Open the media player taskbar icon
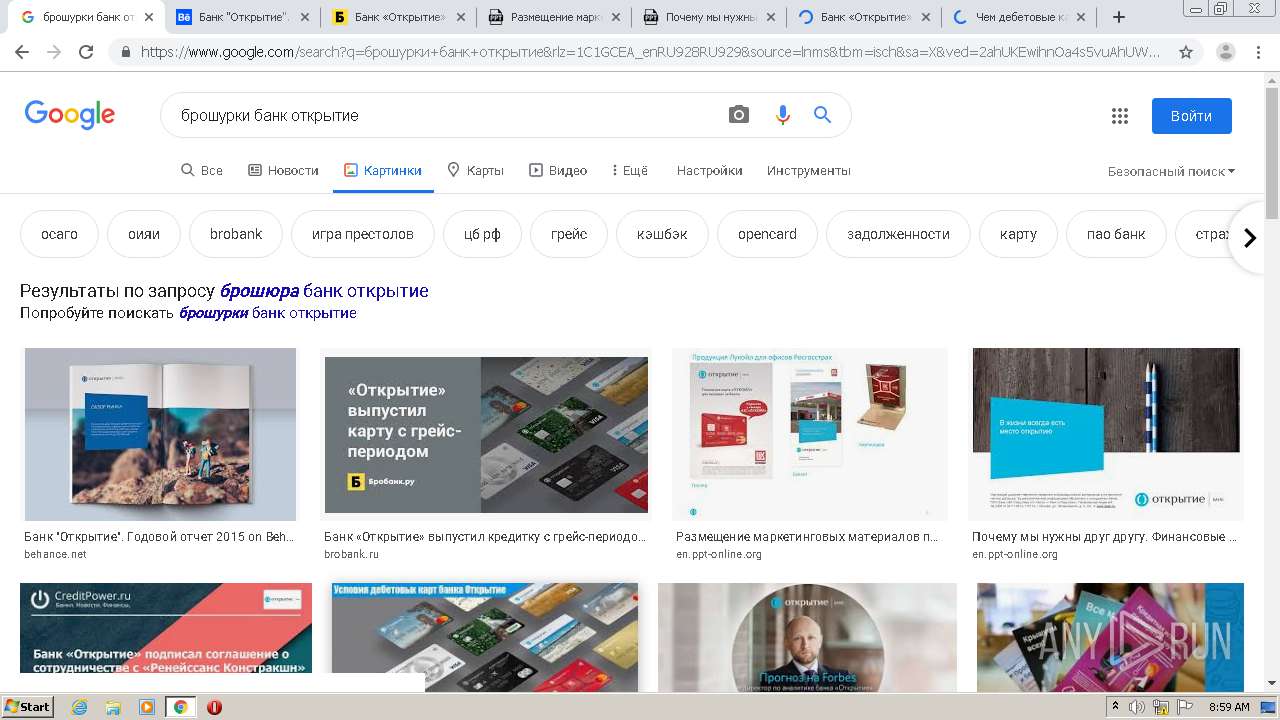Viewport: 1280px width, 720px height. click(x=147, y=707)
